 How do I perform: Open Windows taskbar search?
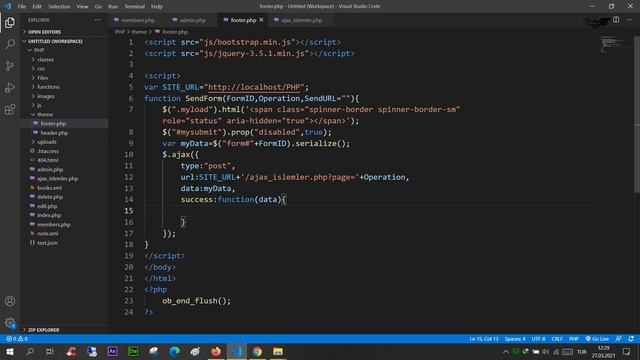(x=30, y=351)
